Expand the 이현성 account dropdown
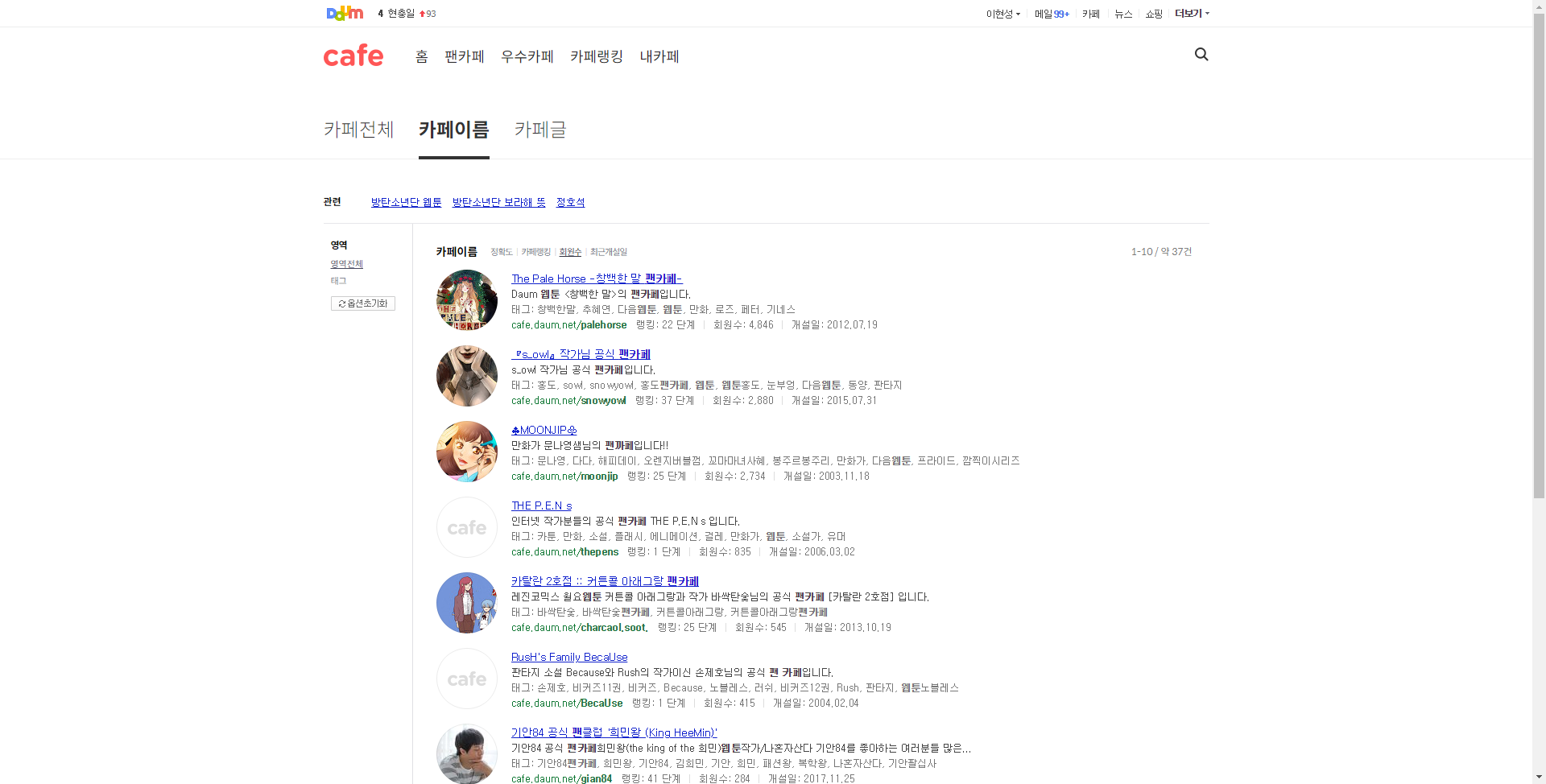1546x784 pixels. [1003, 14]
